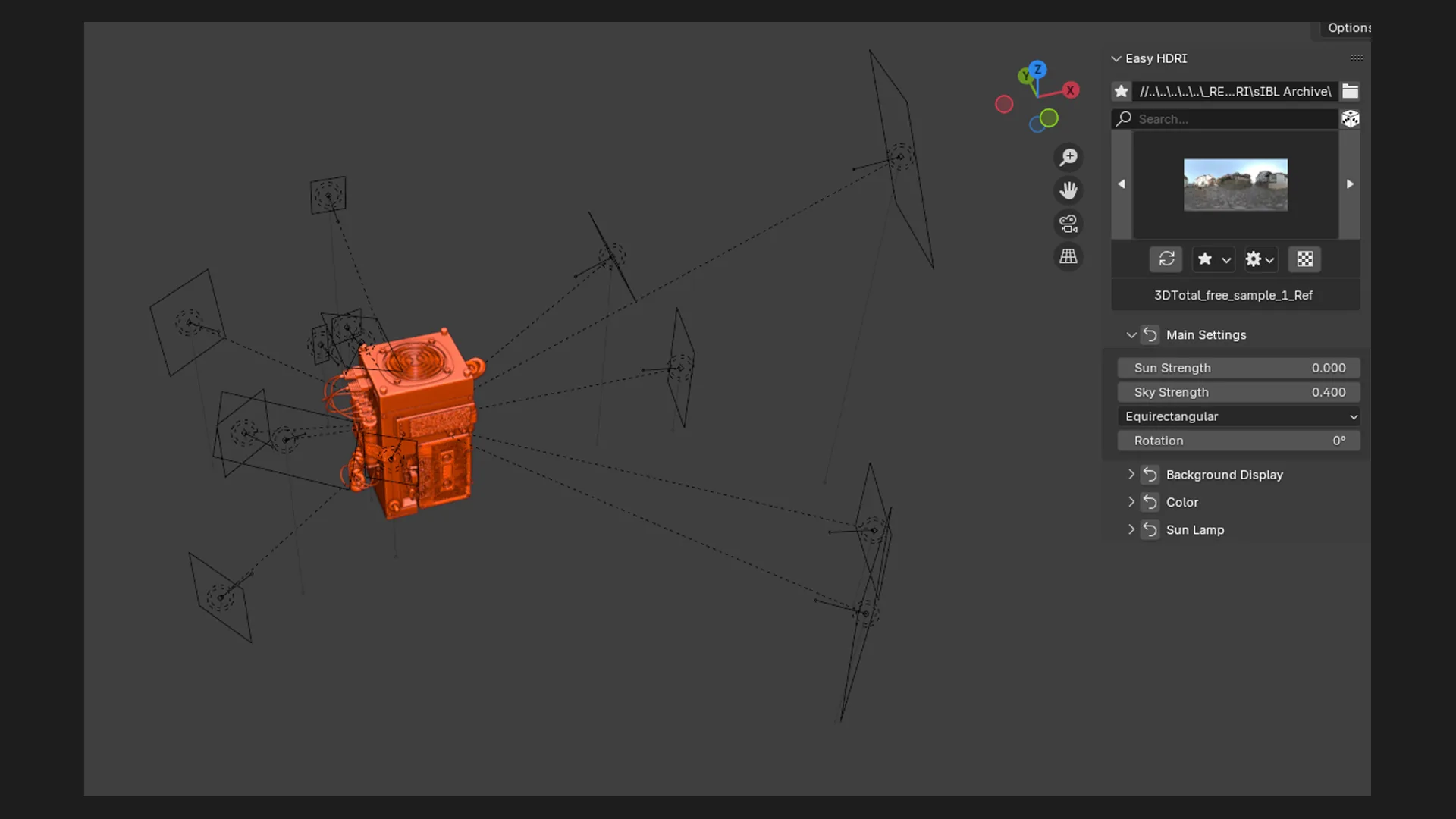Viewport: 1456px width, 819px height.
Task: Reset Color section with its undo icon
Action: pos(1150,502)
